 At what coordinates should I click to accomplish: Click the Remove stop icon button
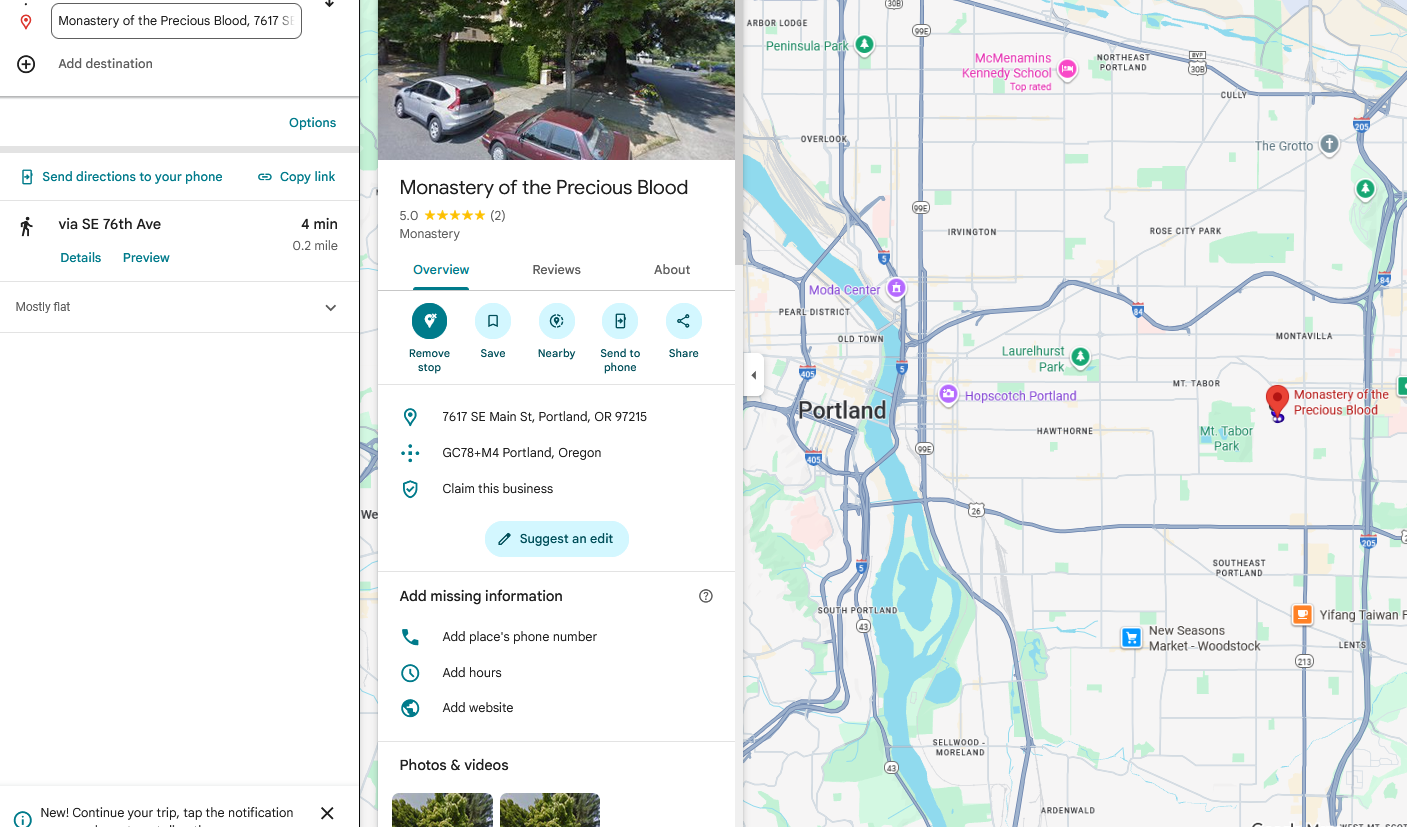[x=429, y=321]
